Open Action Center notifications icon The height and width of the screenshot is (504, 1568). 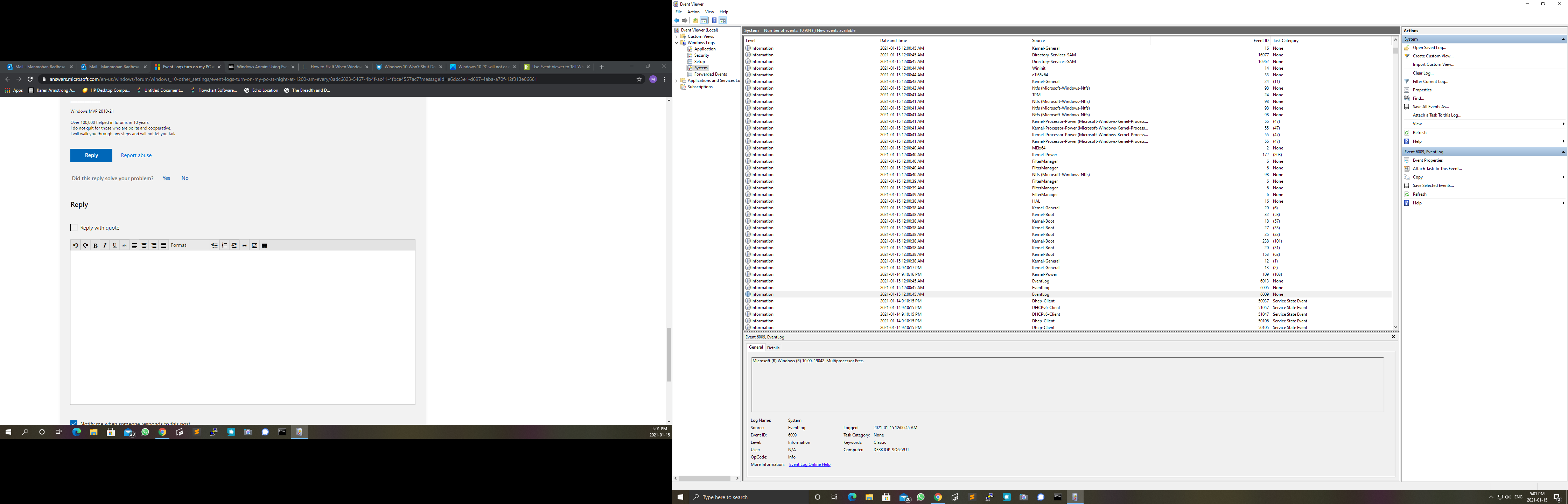(1557, 497)
